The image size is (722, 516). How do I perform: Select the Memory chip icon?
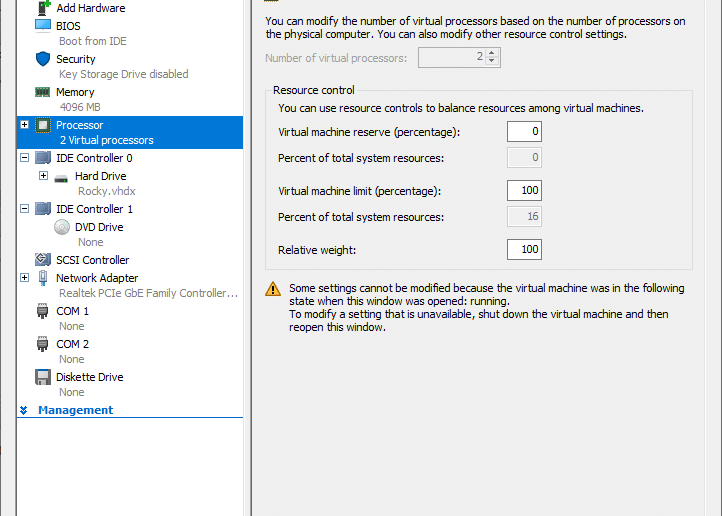click(43, 92)
